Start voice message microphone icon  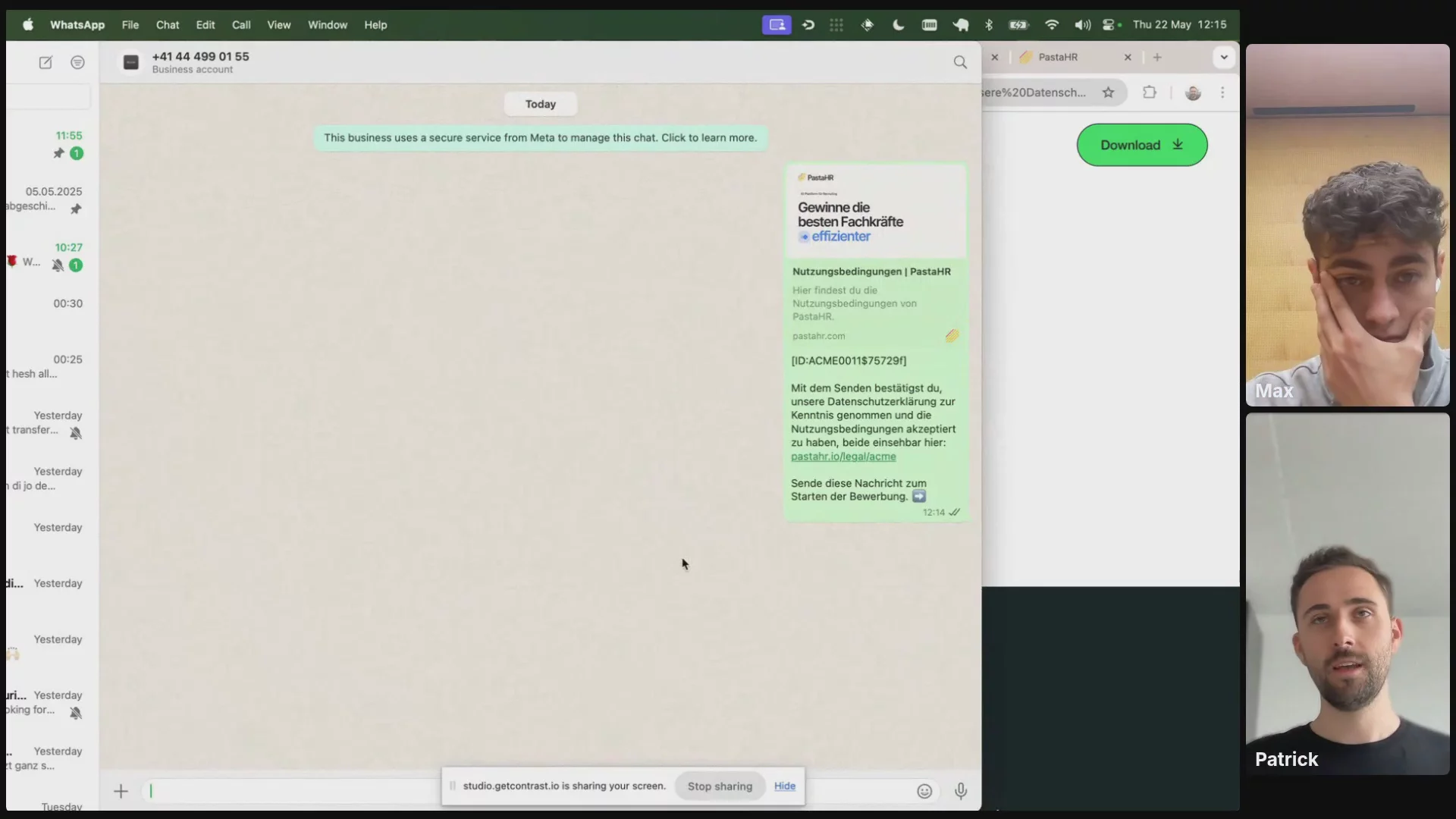click(961, 791)
